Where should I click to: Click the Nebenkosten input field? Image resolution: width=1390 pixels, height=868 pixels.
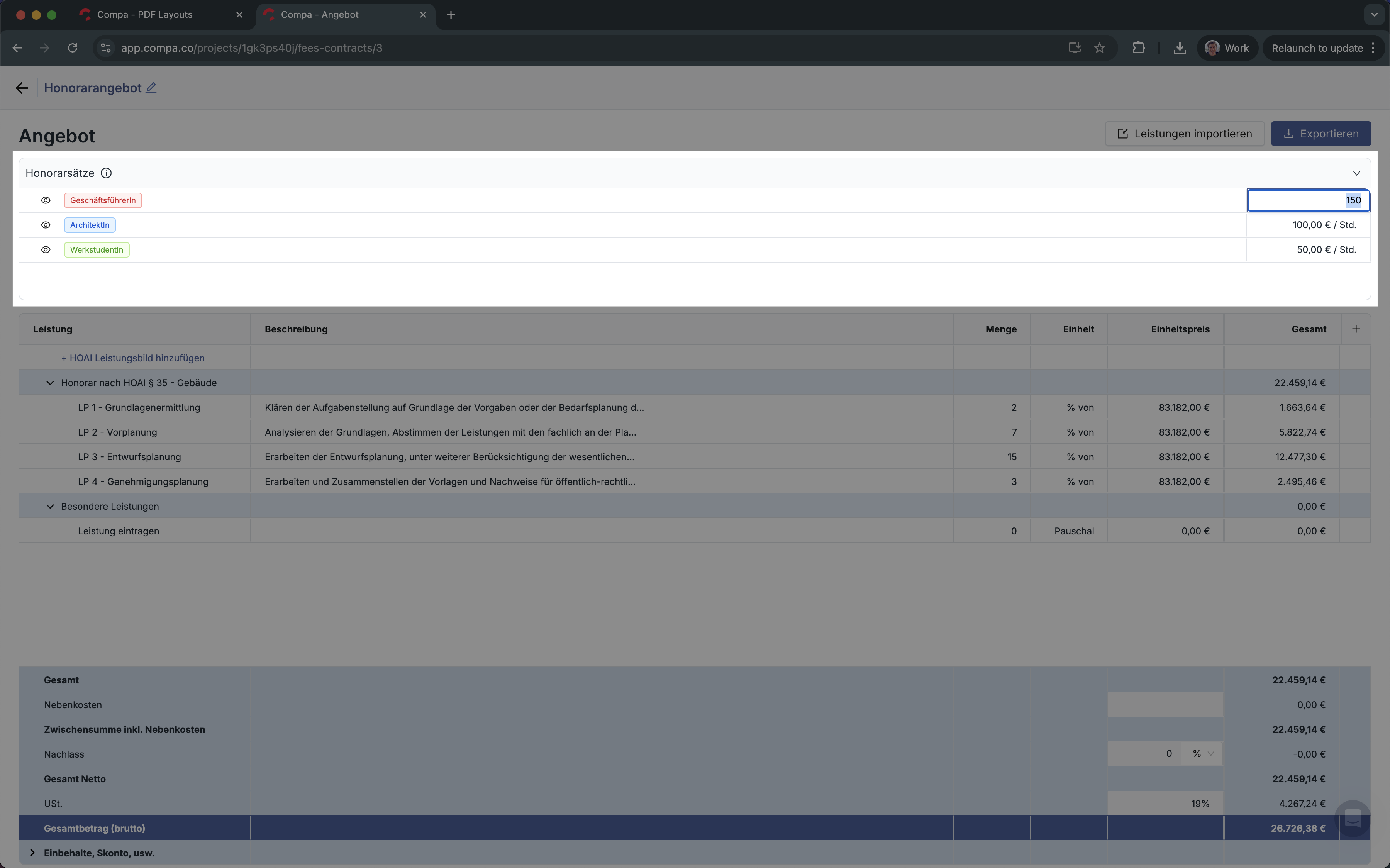pos(1165,704)
